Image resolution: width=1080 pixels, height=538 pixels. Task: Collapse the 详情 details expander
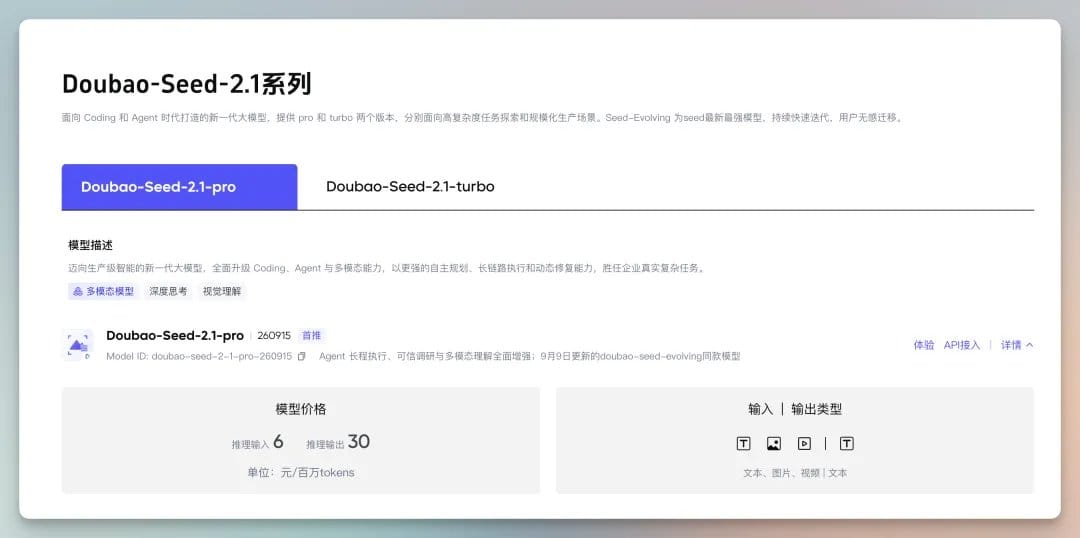1017,344
